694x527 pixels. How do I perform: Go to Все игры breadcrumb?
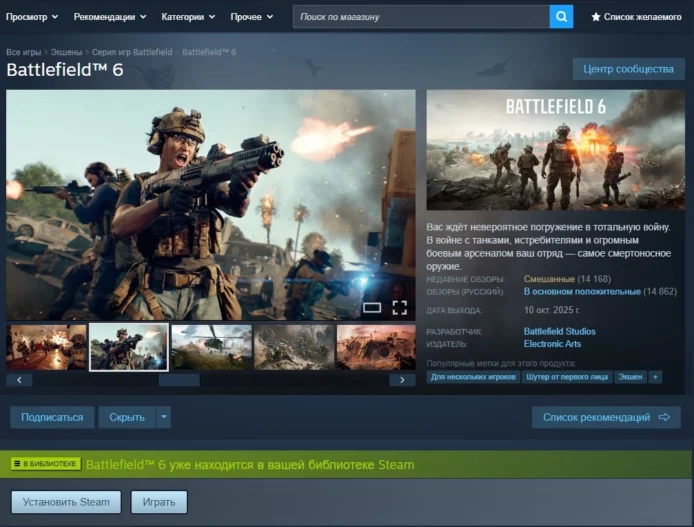click(x=23, y=52)
